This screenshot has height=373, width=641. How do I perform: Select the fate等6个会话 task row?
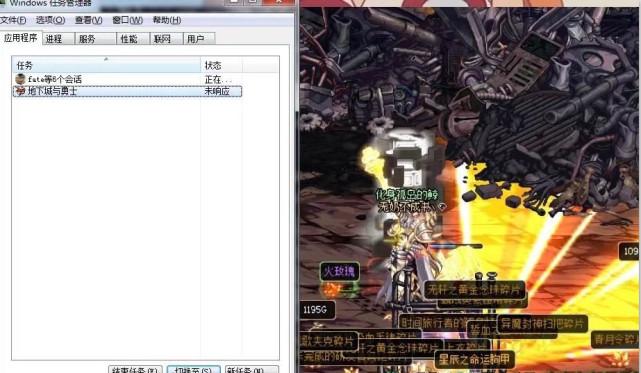[127, 79]
